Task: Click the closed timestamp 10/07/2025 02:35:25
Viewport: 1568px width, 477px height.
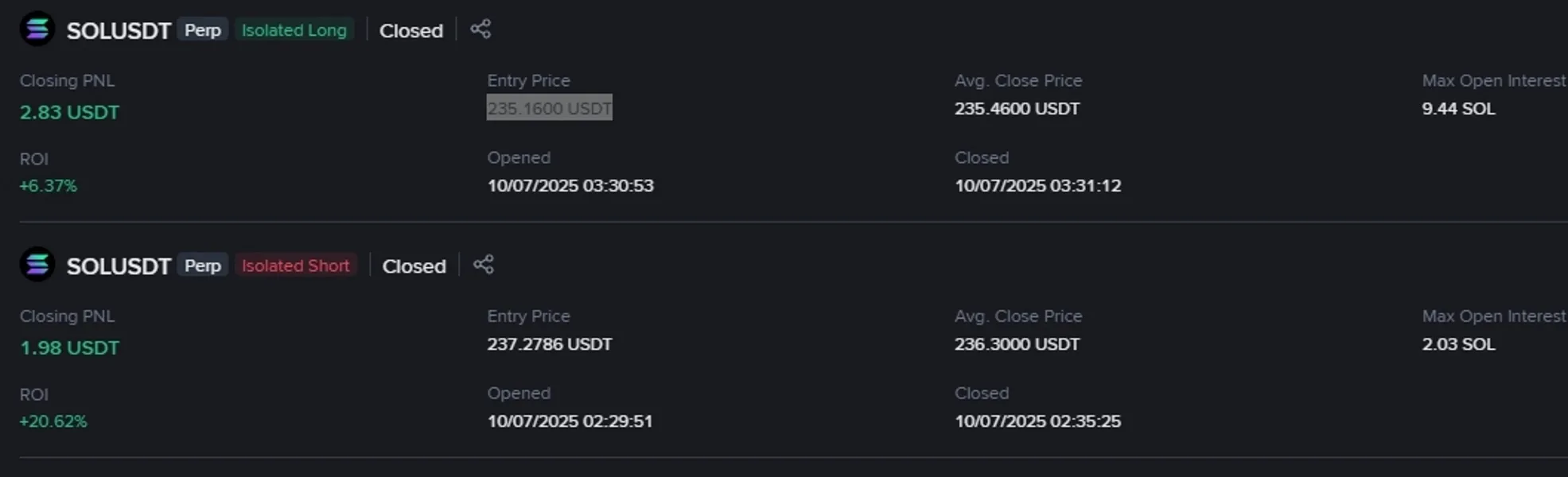Action: [1037, 421]
